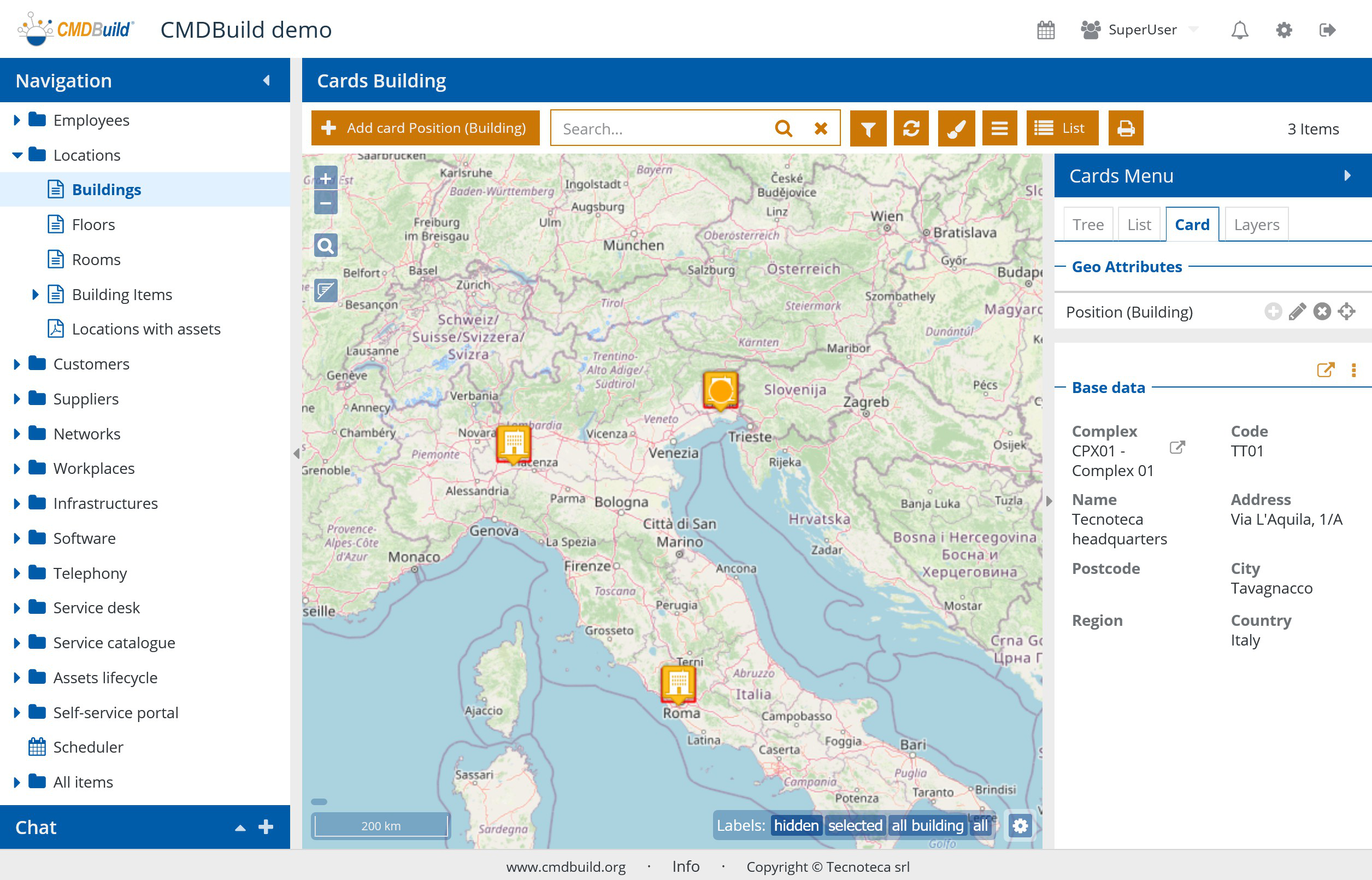Click Add card Position (Building) button
This screenshot has height=880, width=1372.
coord(425,128)
